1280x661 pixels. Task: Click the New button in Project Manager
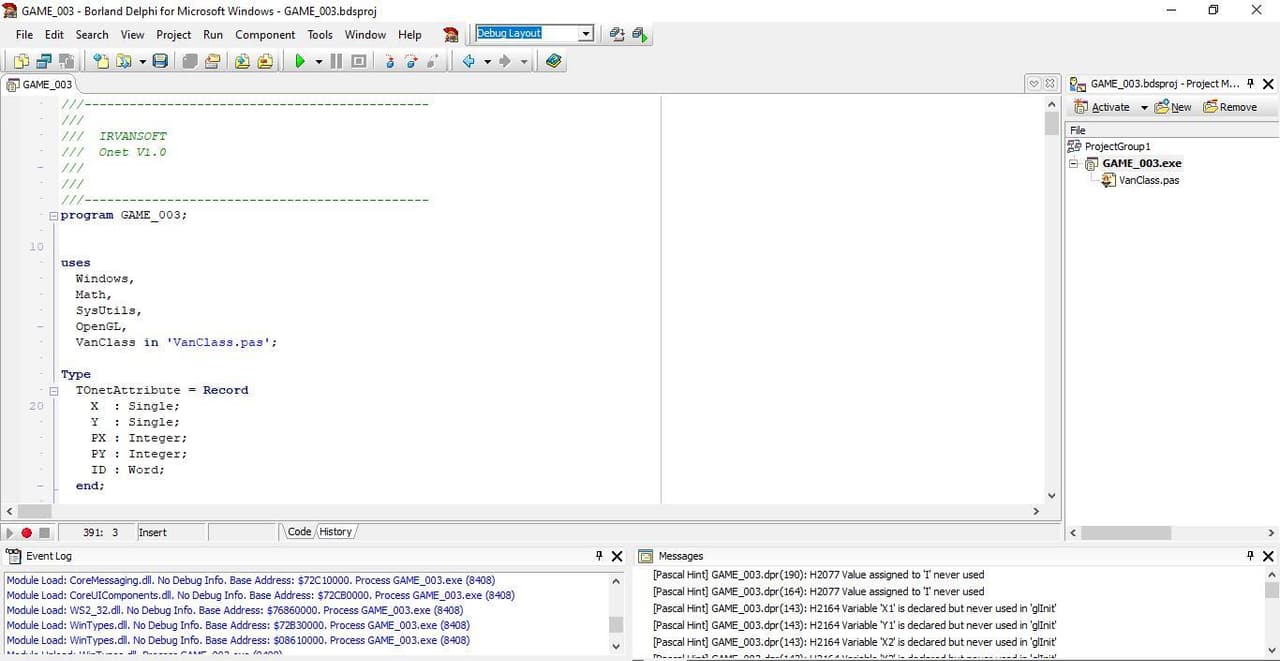1173,107
